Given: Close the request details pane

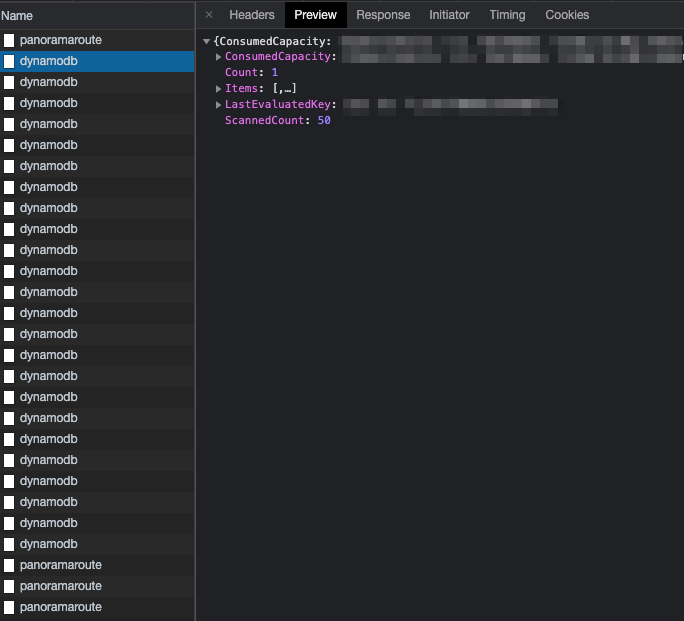Looking at the screenshot, I should point(209,15).
